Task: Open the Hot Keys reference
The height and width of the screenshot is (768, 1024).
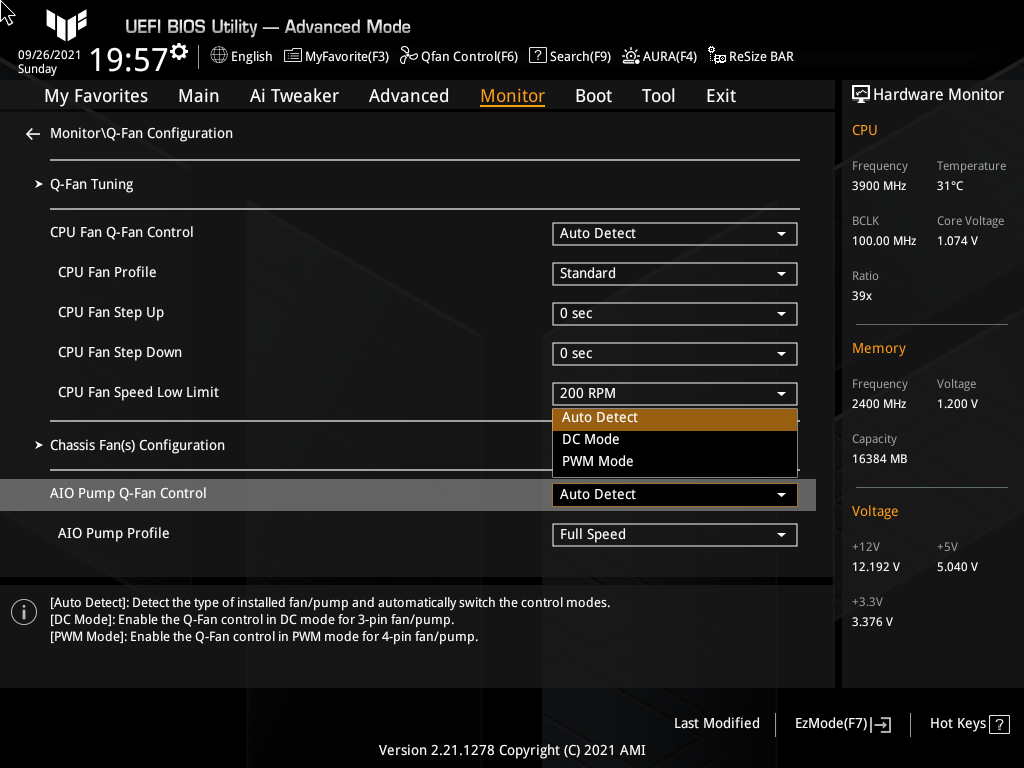Action: pos(968,723)
